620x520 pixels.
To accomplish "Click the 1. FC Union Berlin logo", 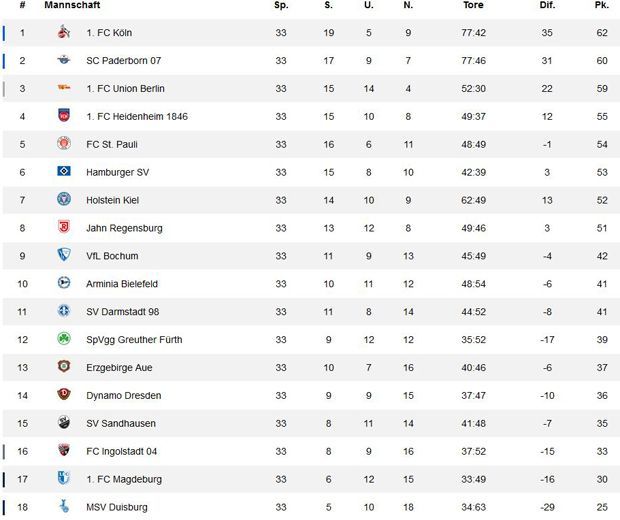I will (63, 89).
